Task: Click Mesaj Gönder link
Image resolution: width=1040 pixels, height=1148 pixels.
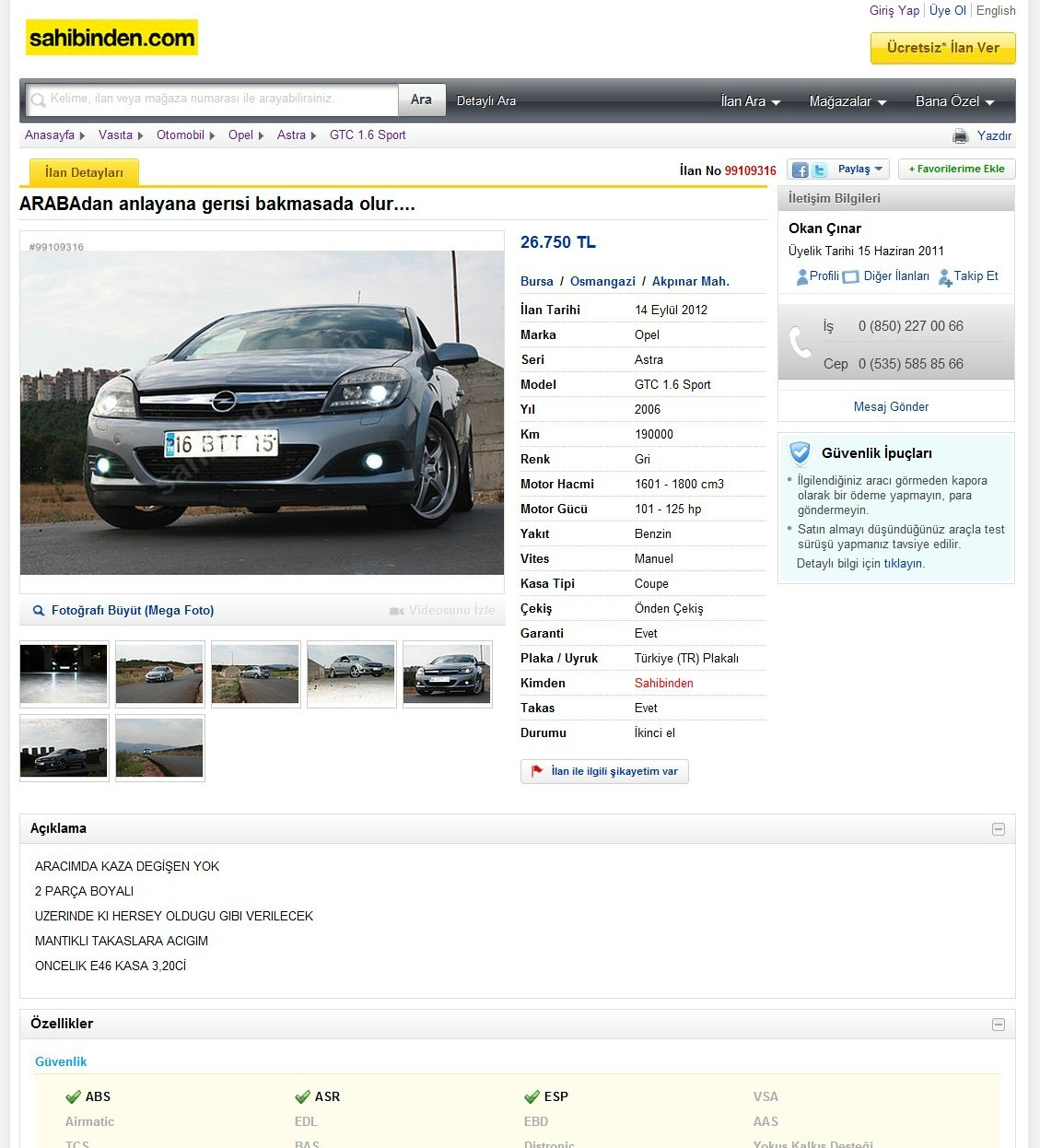Action: tap(891, 406)
